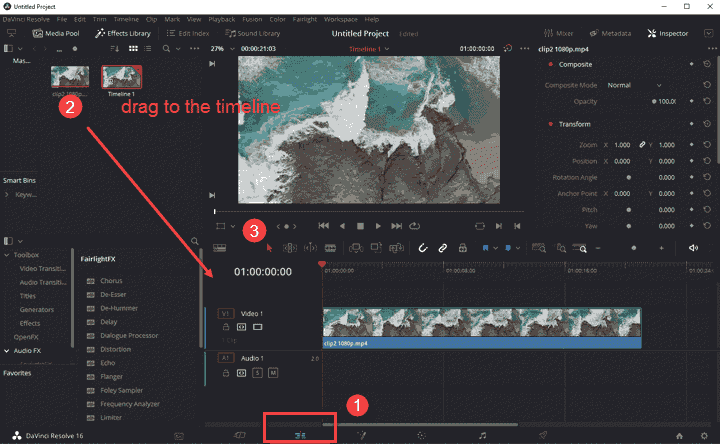Switch media pool to thumbnail view
The height and width of the screenshot is (444, 720).
coord(133,49)
